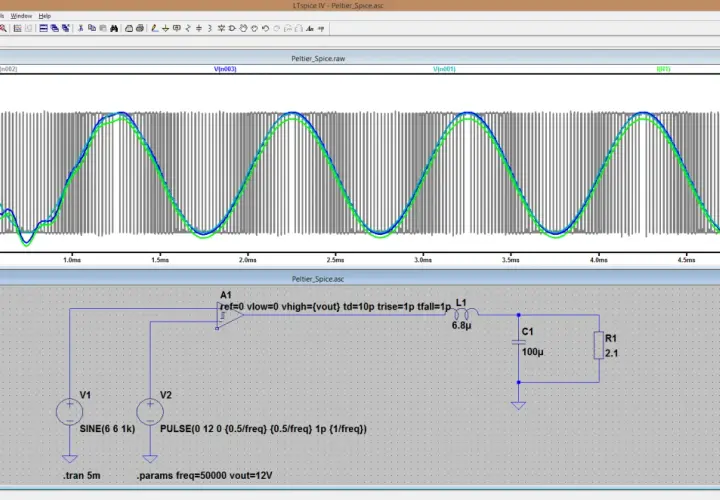
Task: Open the Window menu
Action: pyautogui.click(x=21, y=16)
